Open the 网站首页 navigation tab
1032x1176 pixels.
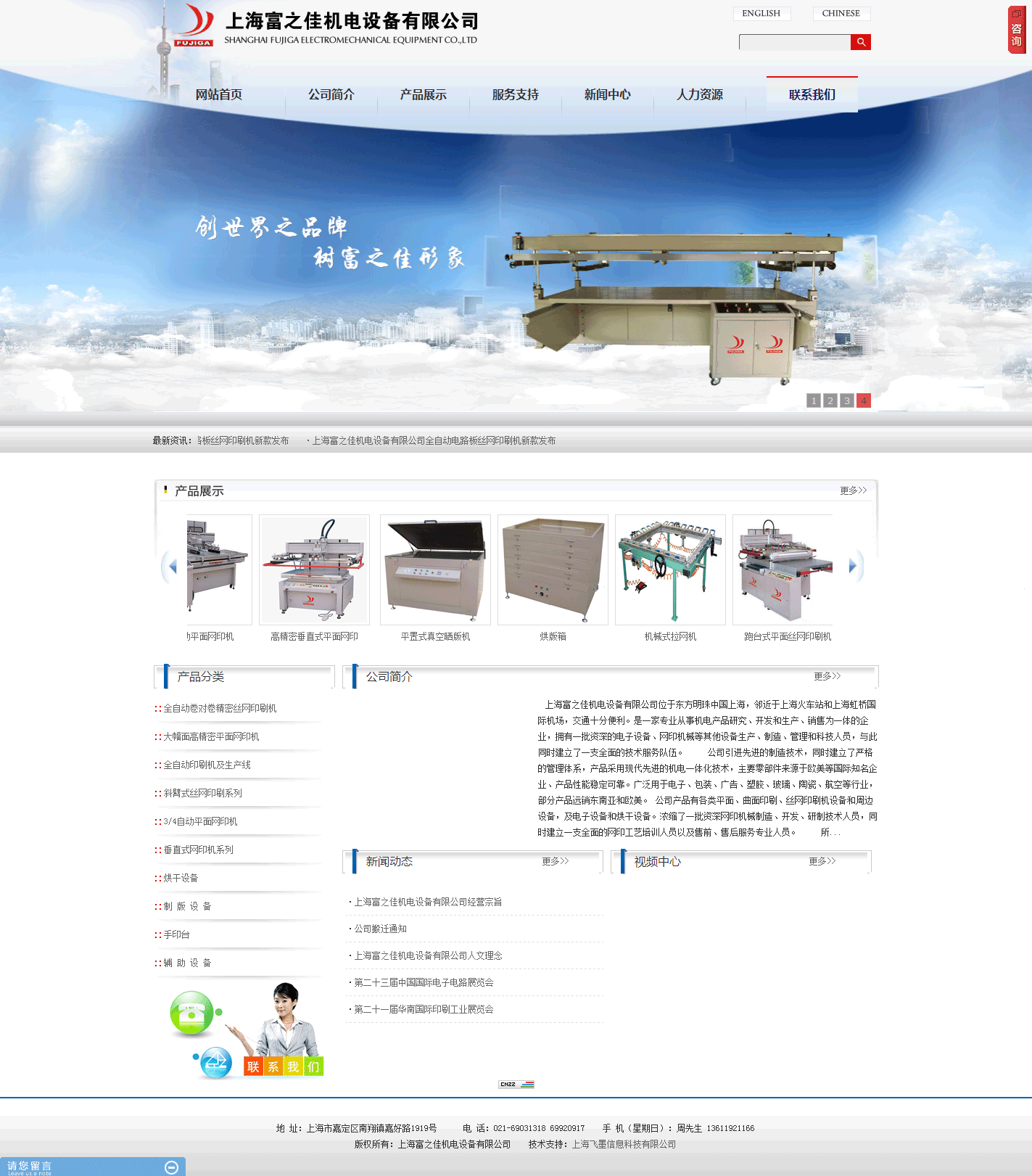(219, 95)
